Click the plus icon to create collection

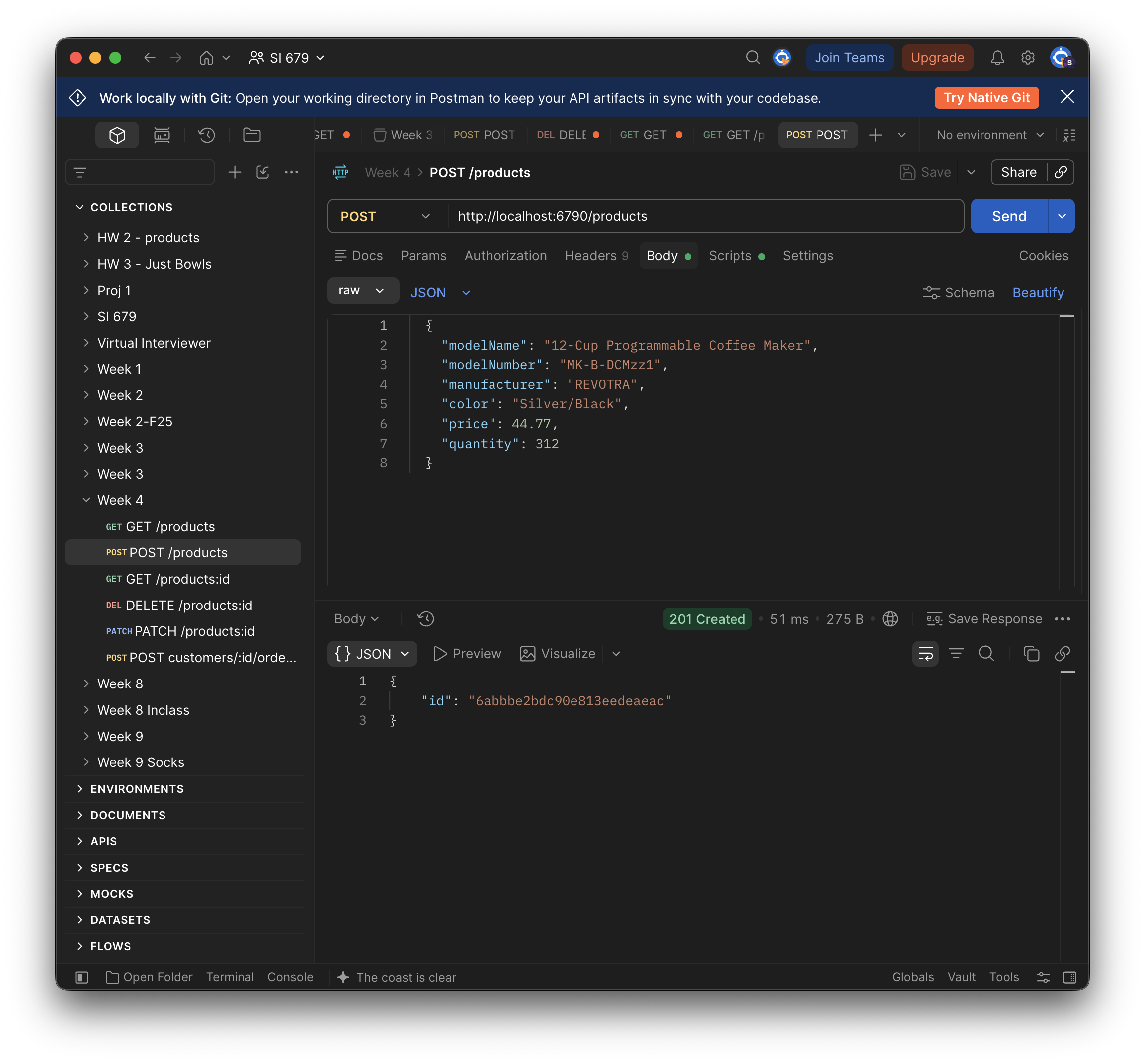point(235,172)
